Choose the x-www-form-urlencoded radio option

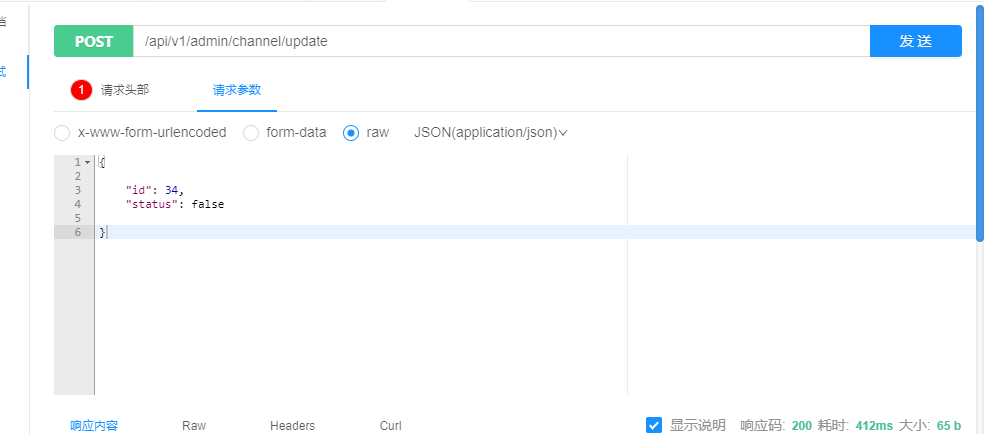point(62,132)
